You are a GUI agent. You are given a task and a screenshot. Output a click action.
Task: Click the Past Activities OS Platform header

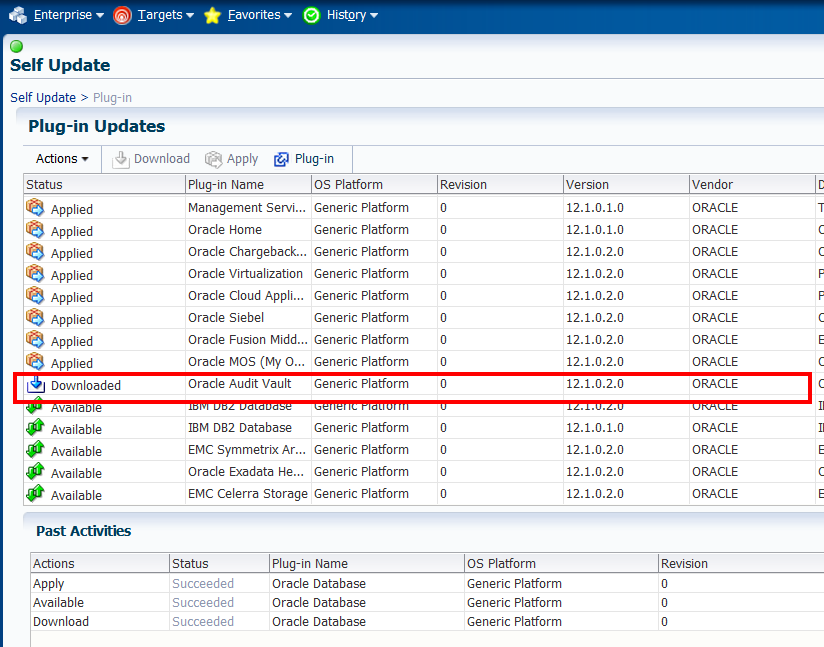coord(561,563)
